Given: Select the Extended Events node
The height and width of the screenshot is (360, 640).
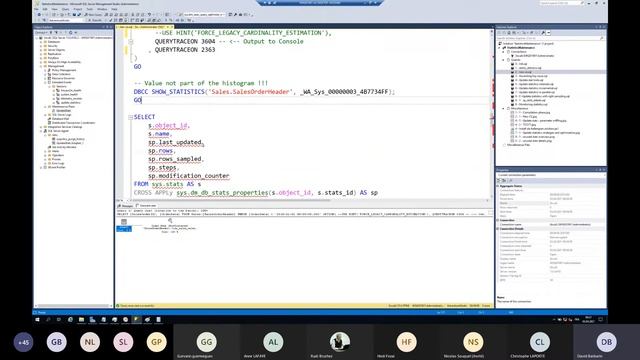Looking at the screenshot, I should click(62, 82).
